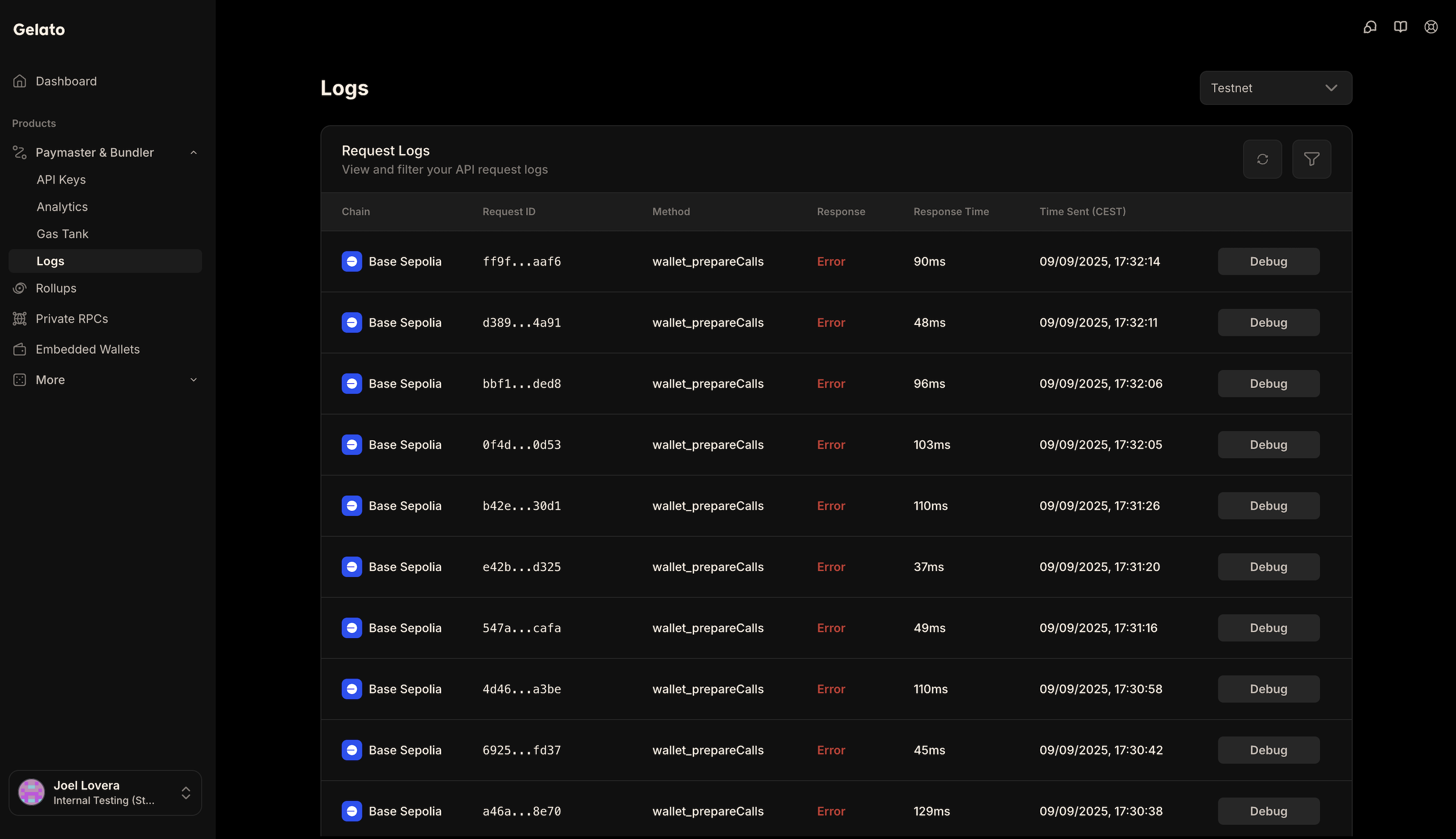
Task: Open the documentation book icon
Action: pyautogui.click(x=1400, y=27)
